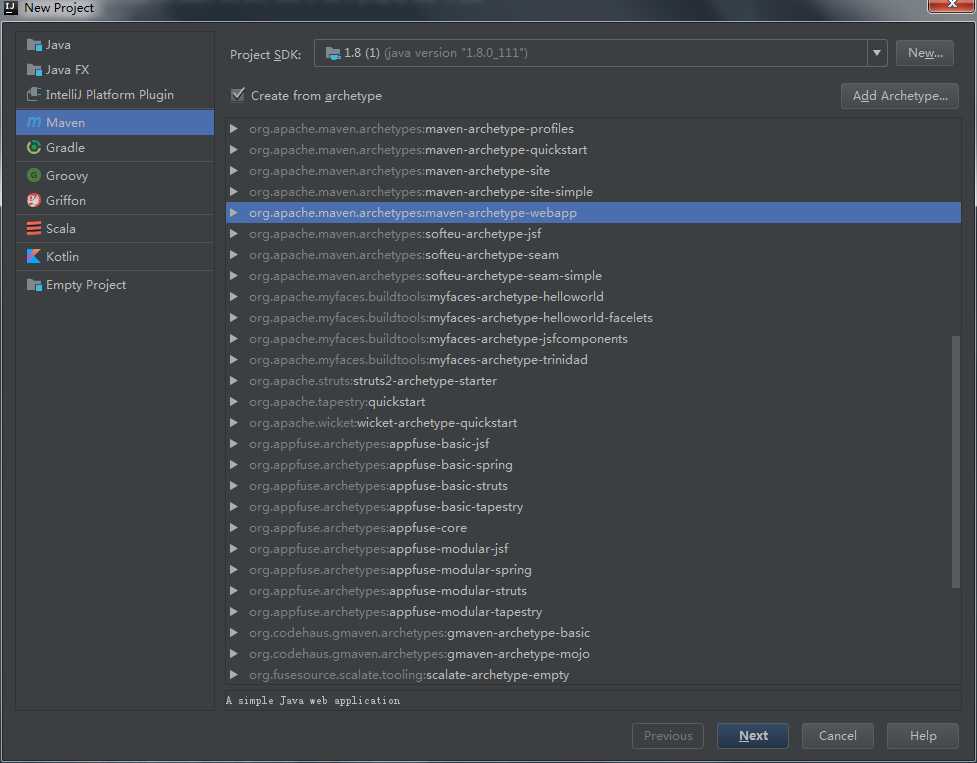Select appfuse-basic-tapestry archetype row

(593, 506)
